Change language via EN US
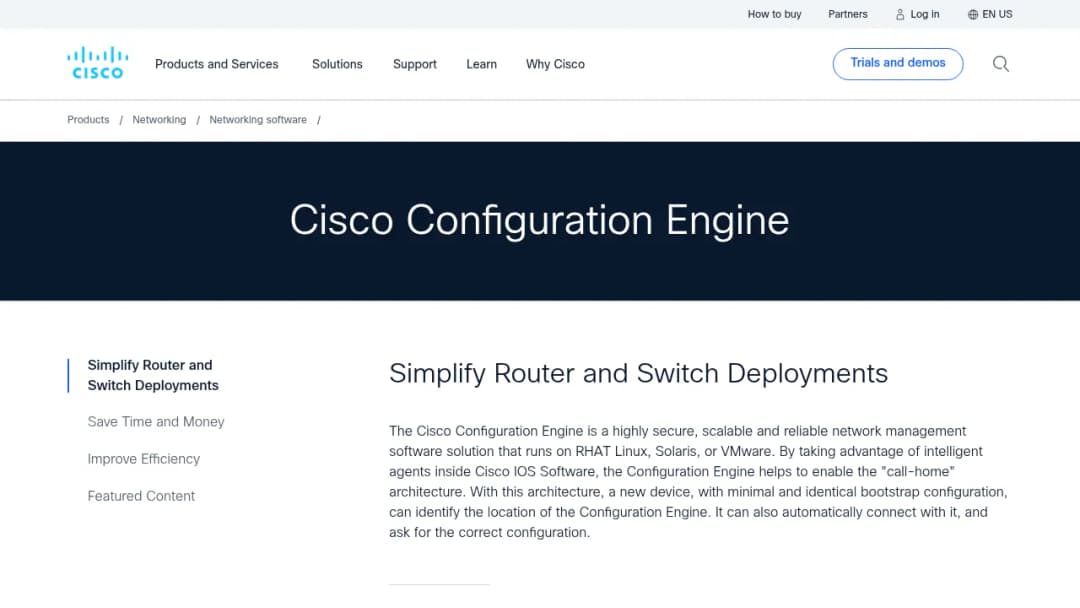Viewport: 1080px width, 608px height. pyautogui.click(x=997, y=14)
